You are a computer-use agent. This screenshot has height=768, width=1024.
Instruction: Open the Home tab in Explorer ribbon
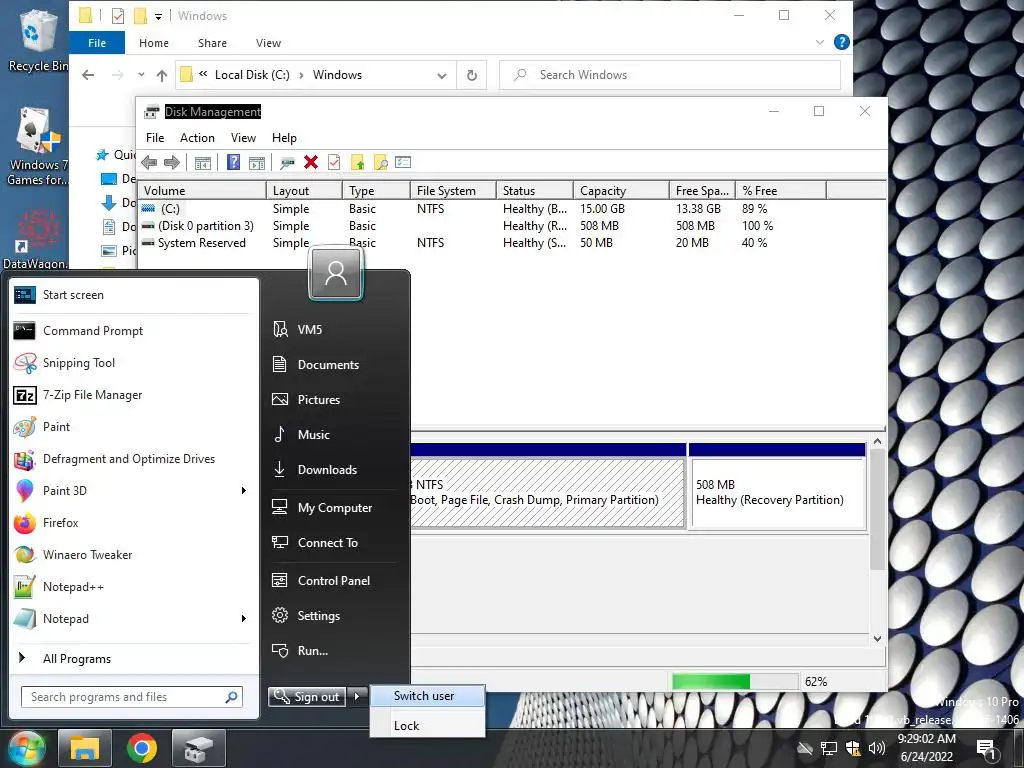click(153, 43)
